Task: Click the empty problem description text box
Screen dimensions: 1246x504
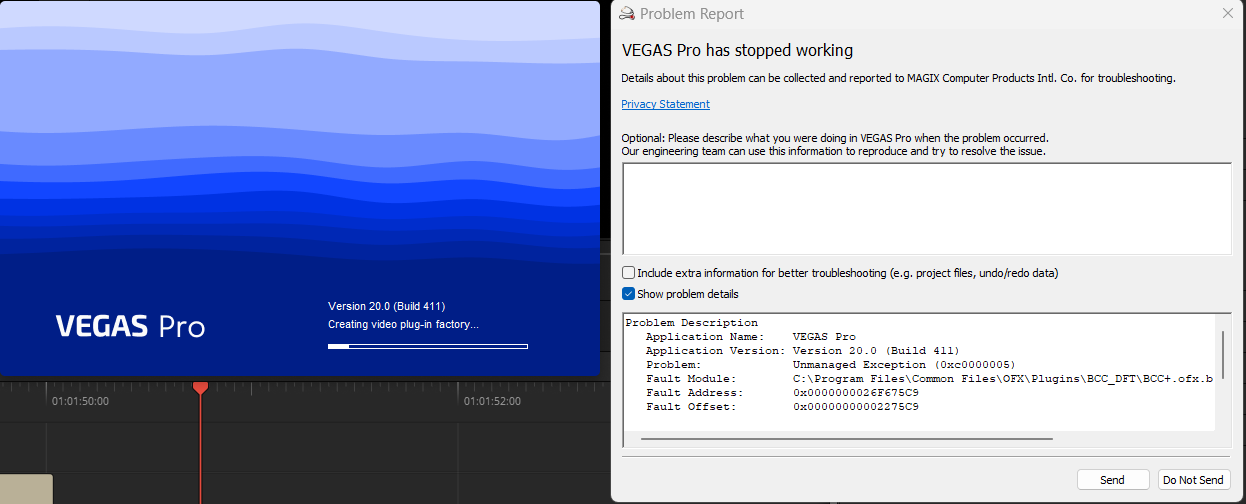Action: pos(926,208)
